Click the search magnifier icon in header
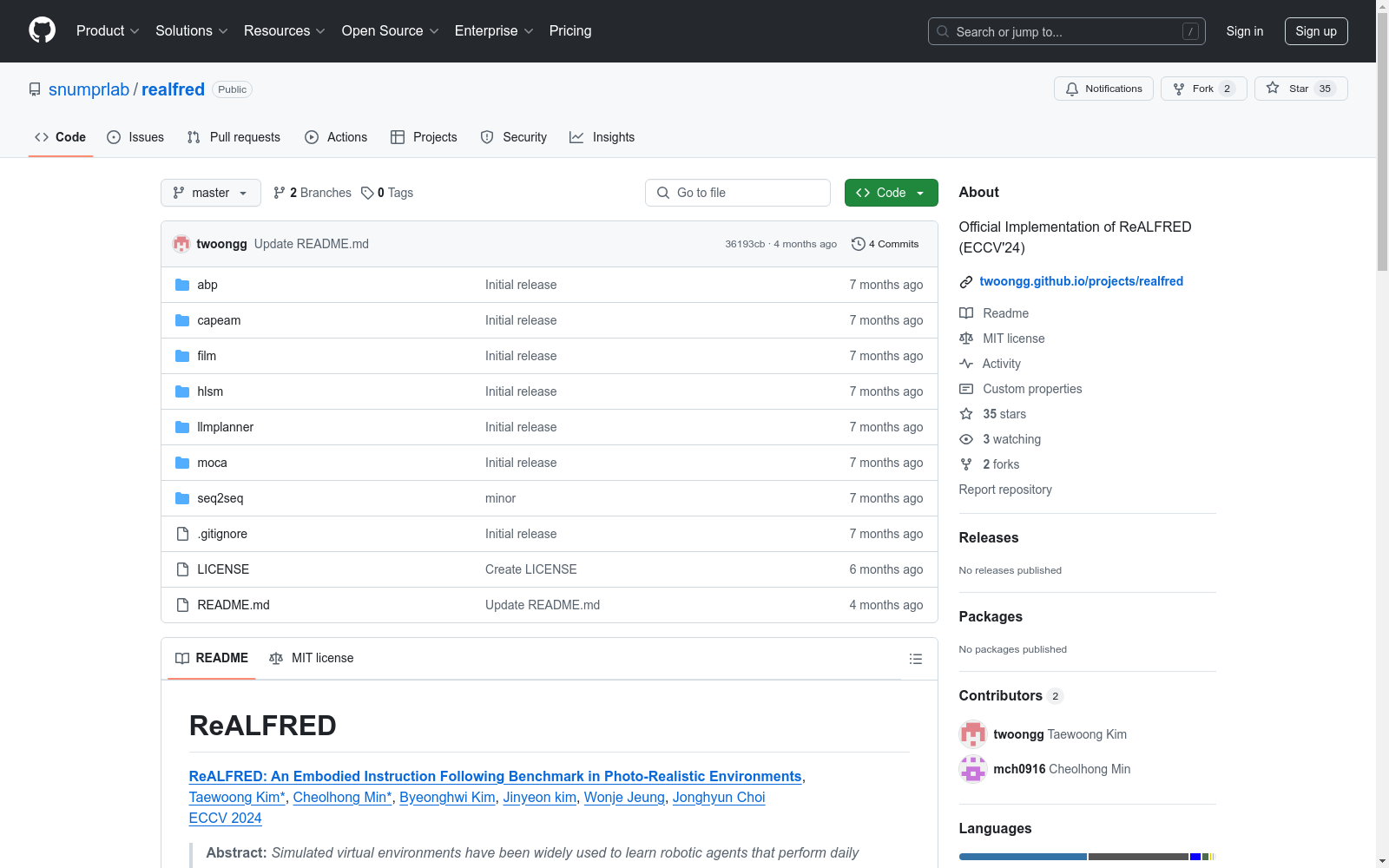1389x868 pixels. click(x=943, y=31)
